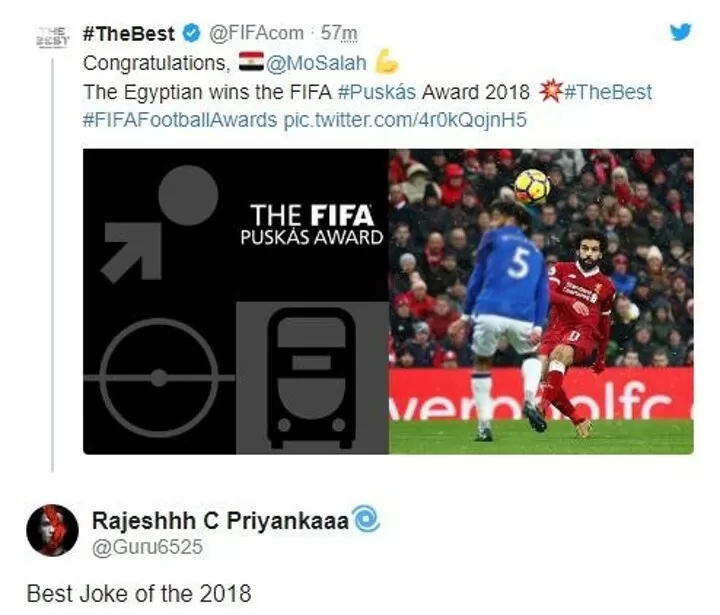Open the #FIFAFootballAwards hashtag
Image resolution: width=720 pixels, height=615 pixels.
click(x=180, y=120)
